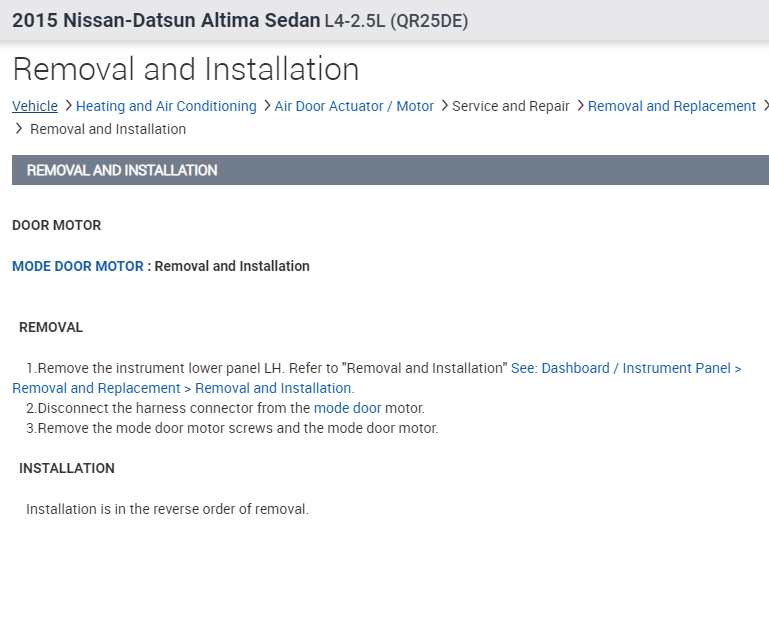Click trailing chevron at end of first breadcrumb row

(x=765, y=106)
